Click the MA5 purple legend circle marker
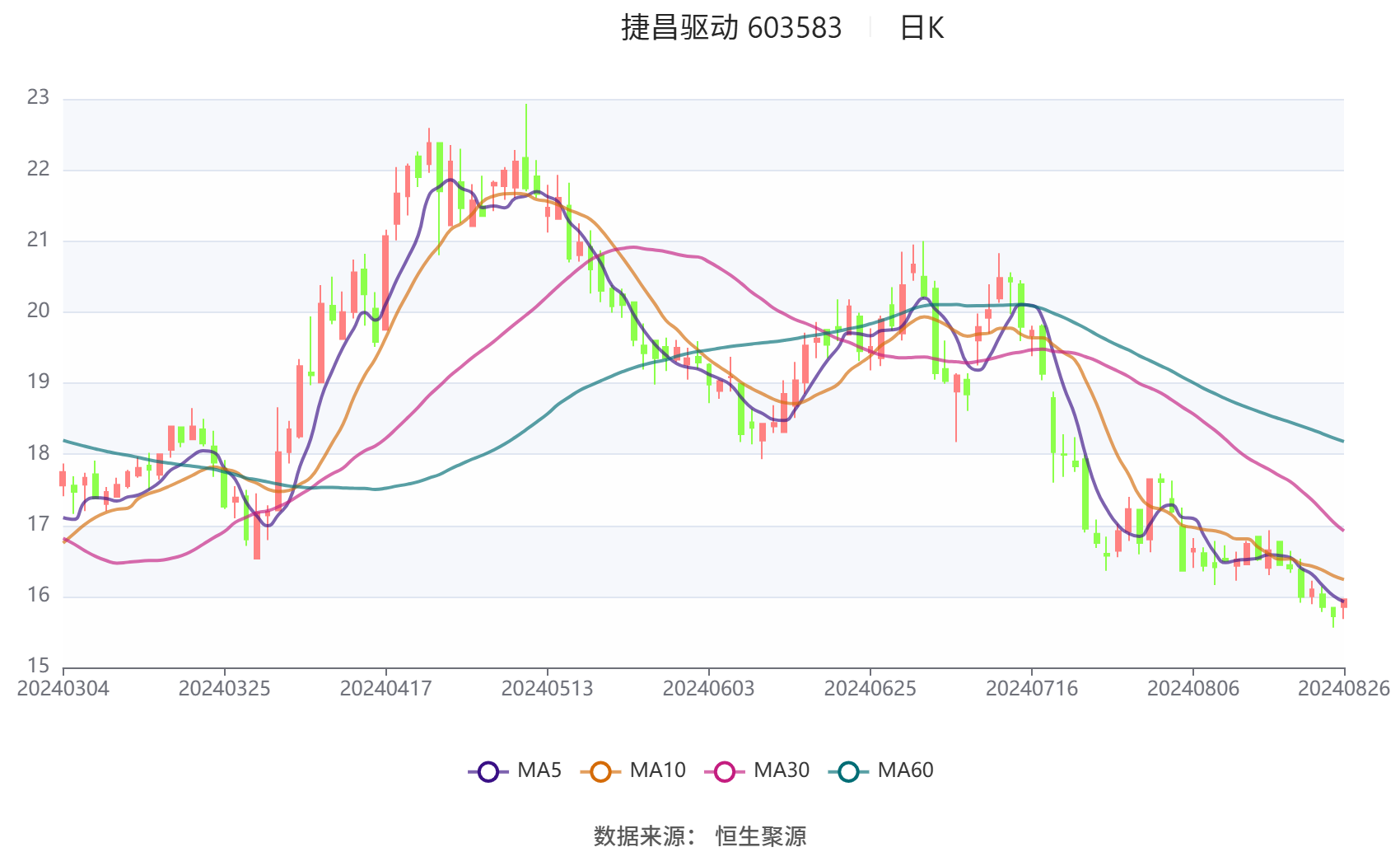The image size is (1400, 852). 488,771
